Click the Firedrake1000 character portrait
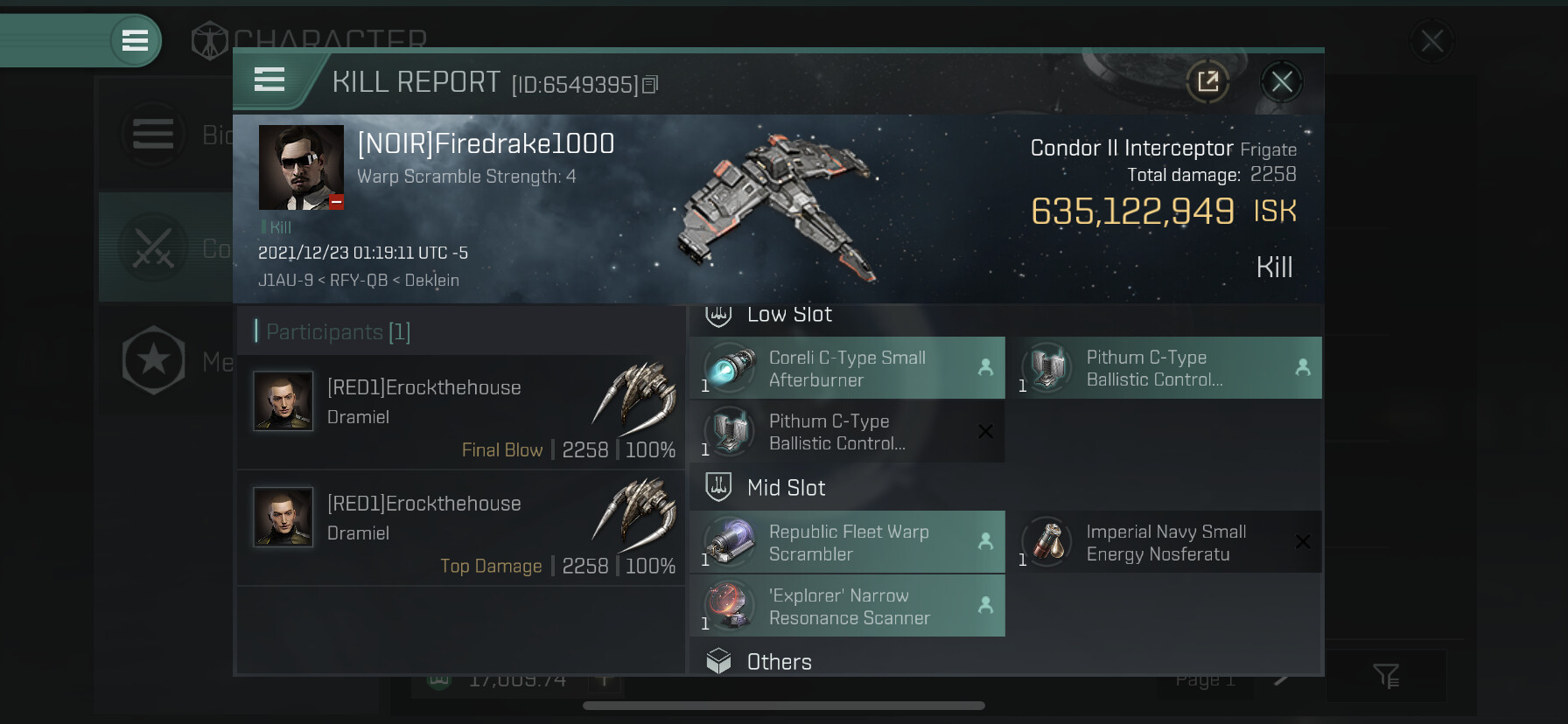This screenshot has width=1568, height=724. click(301, 167)
